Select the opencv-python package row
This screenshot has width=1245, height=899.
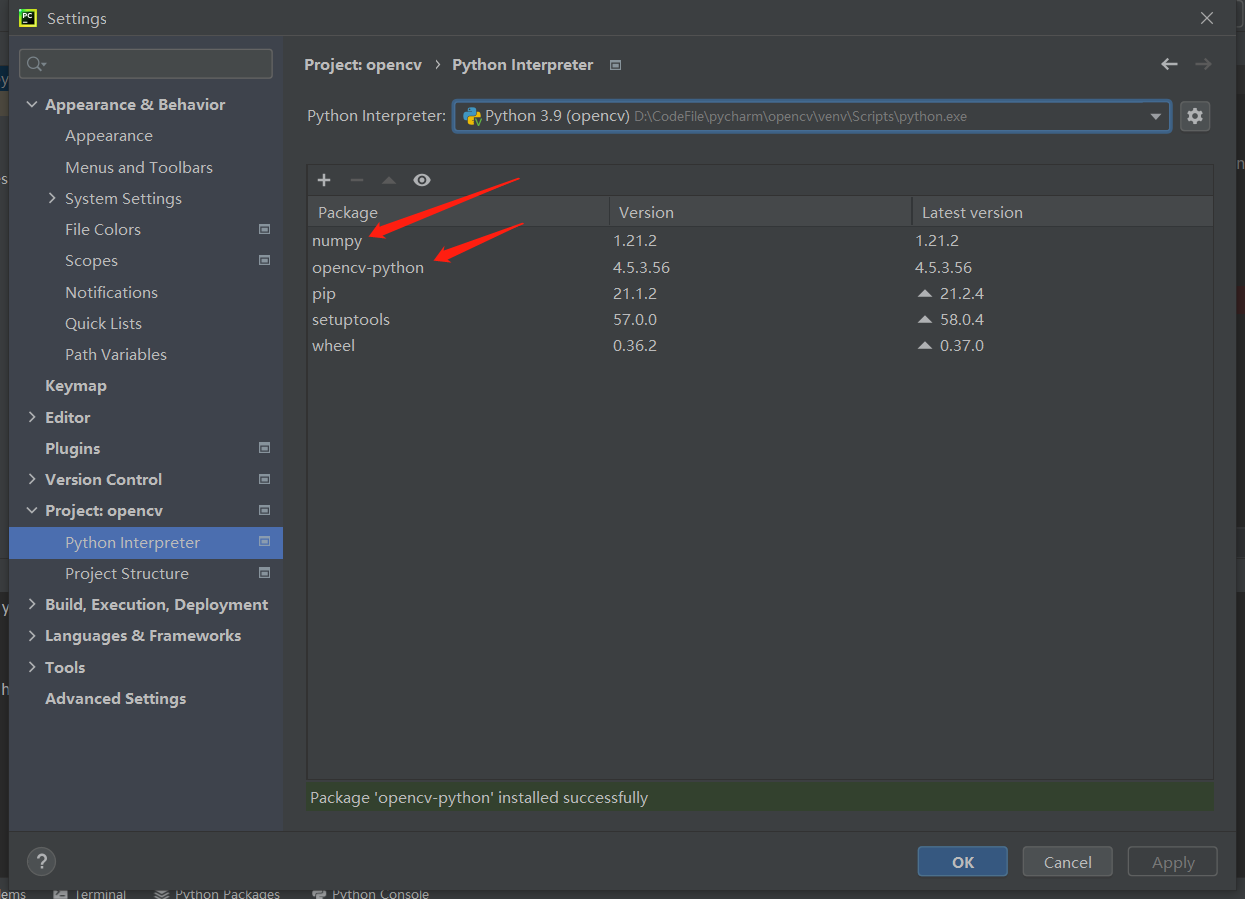[760, 267]
